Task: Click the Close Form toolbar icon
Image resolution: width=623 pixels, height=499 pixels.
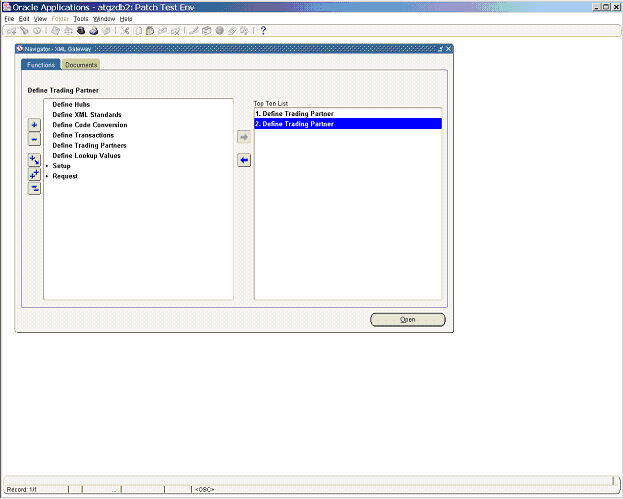Action: [106, 31]
